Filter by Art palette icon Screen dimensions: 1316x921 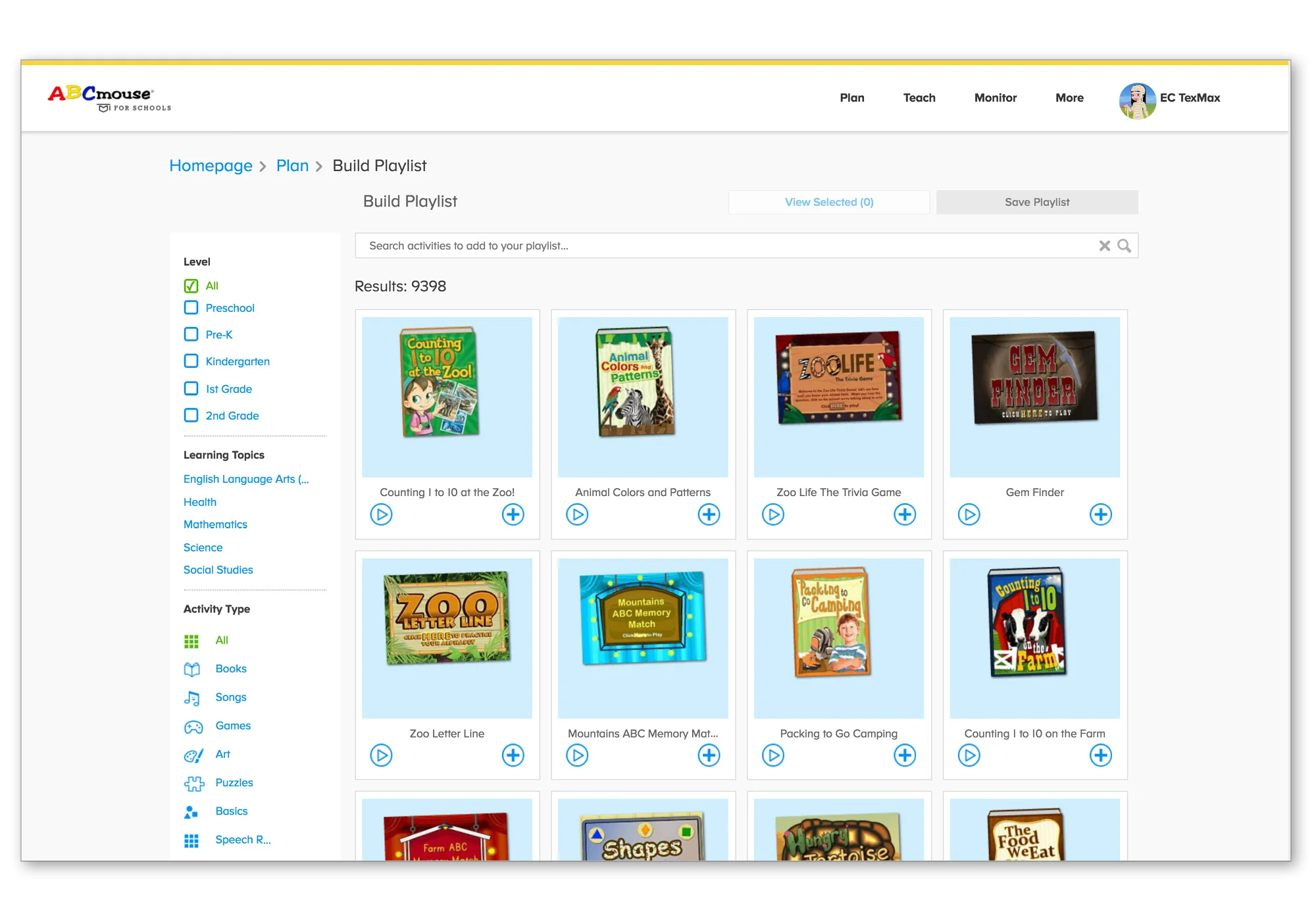pos(193,755)
